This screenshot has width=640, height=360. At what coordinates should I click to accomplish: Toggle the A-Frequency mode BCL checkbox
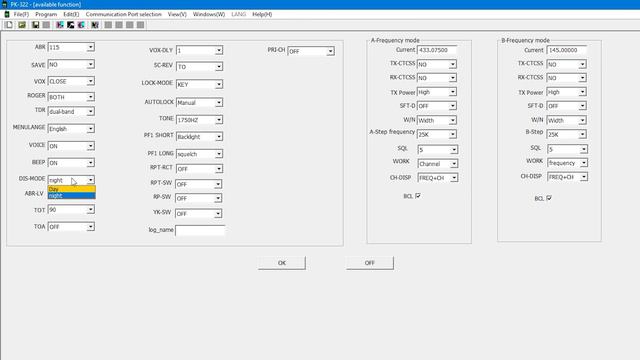(x=418, y=196)
